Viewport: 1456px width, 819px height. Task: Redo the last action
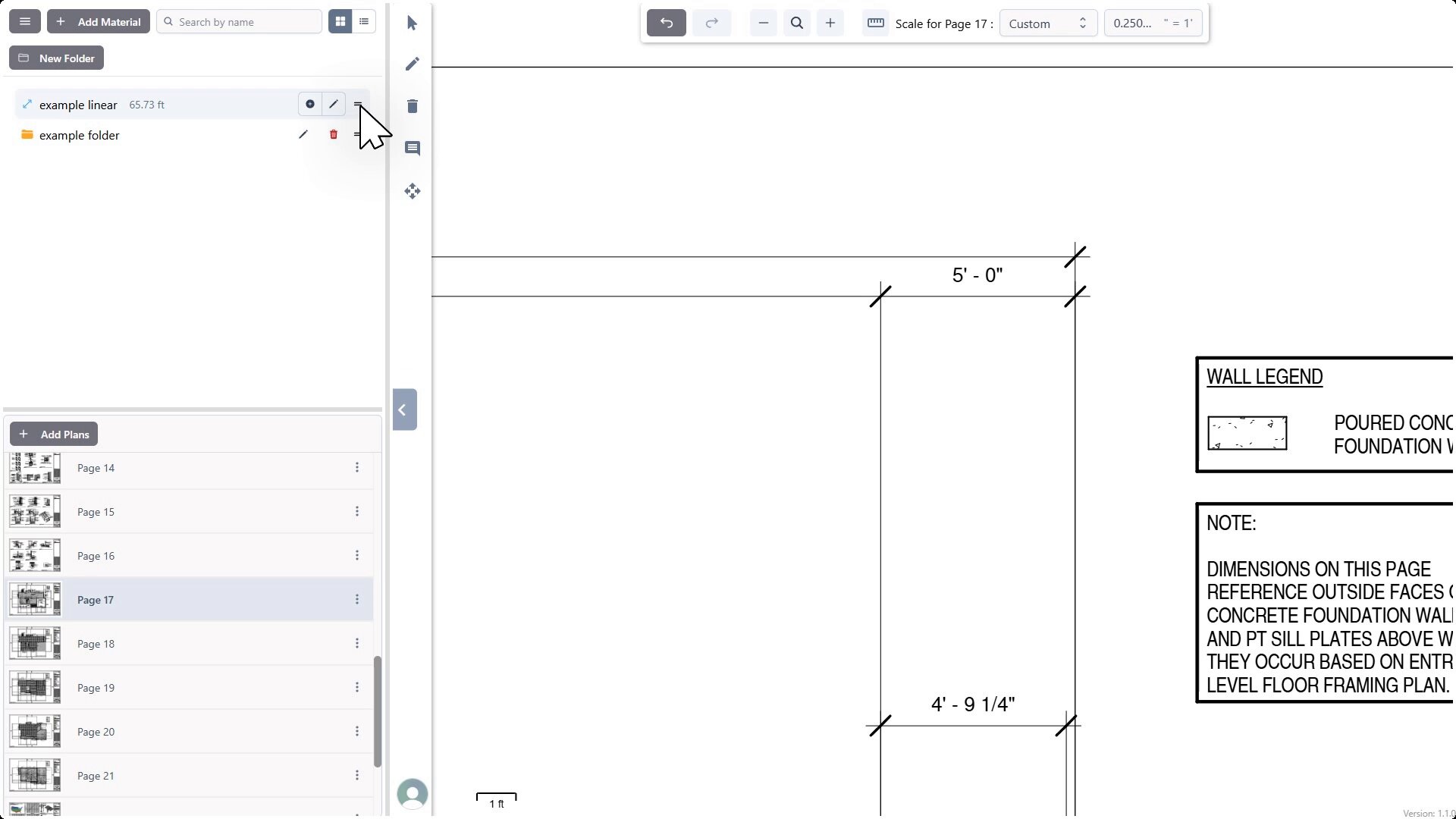tap(712, 24)
